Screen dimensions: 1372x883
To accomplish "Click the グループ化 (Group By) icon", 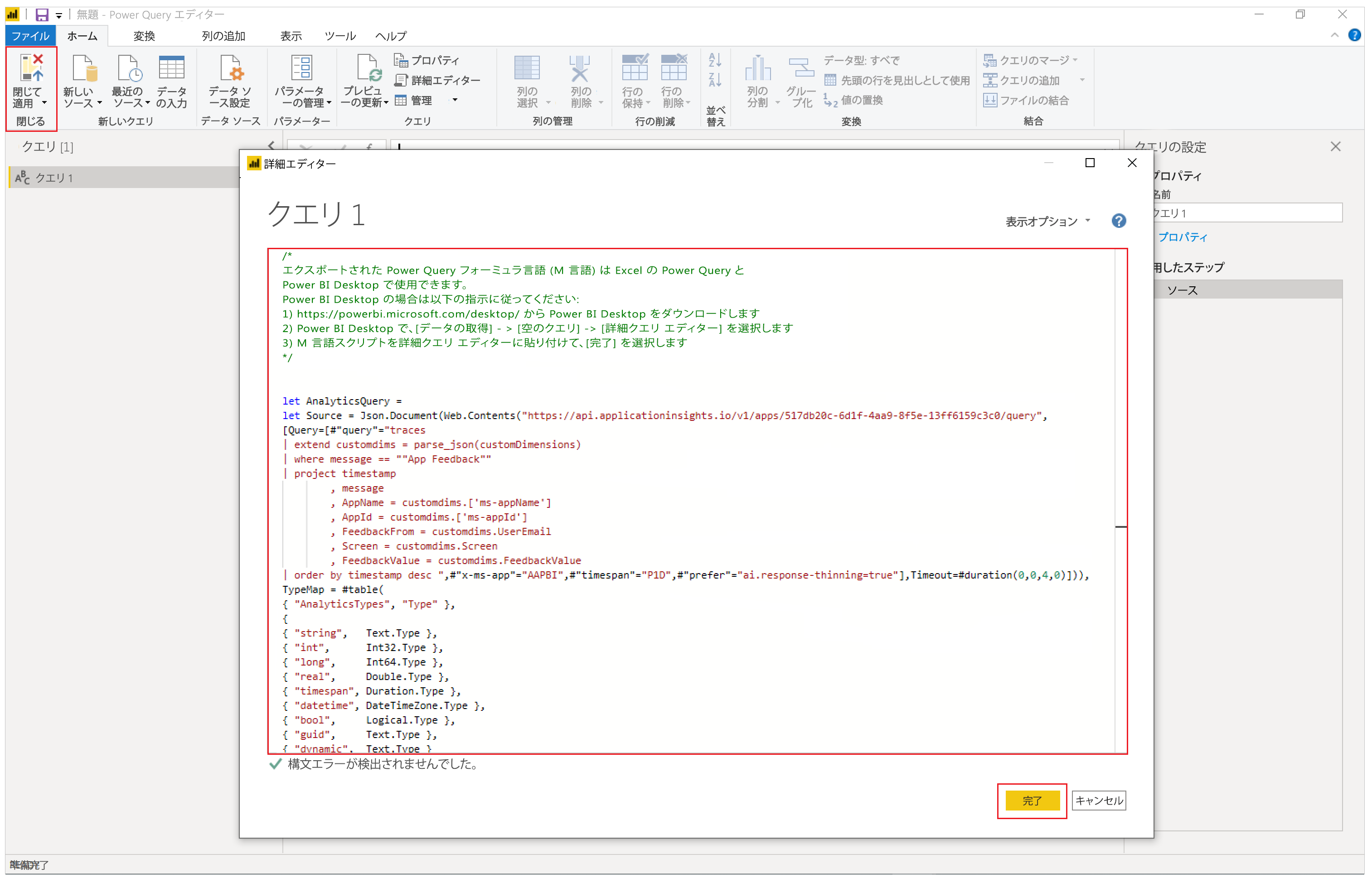I will point(801,68).
